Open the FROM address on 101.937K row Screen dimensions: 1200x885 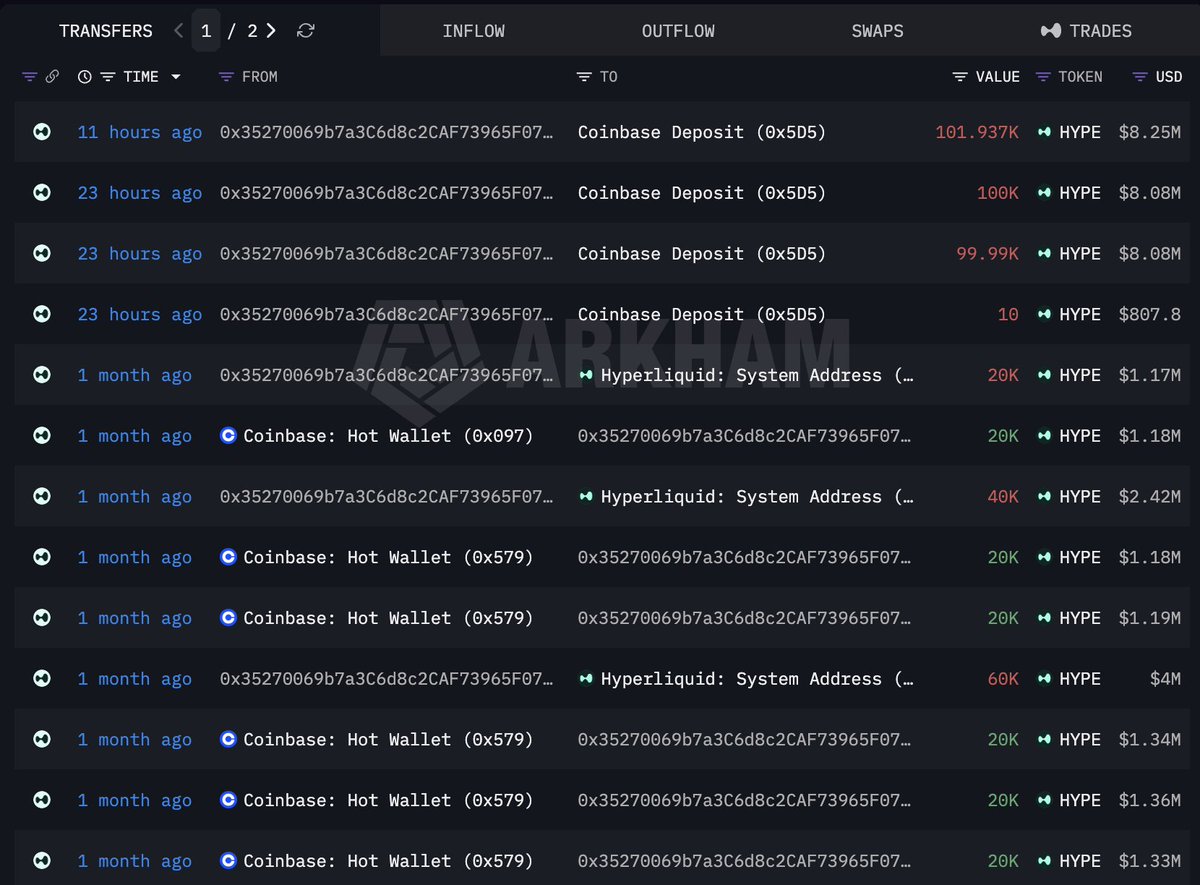pos(386,132)
